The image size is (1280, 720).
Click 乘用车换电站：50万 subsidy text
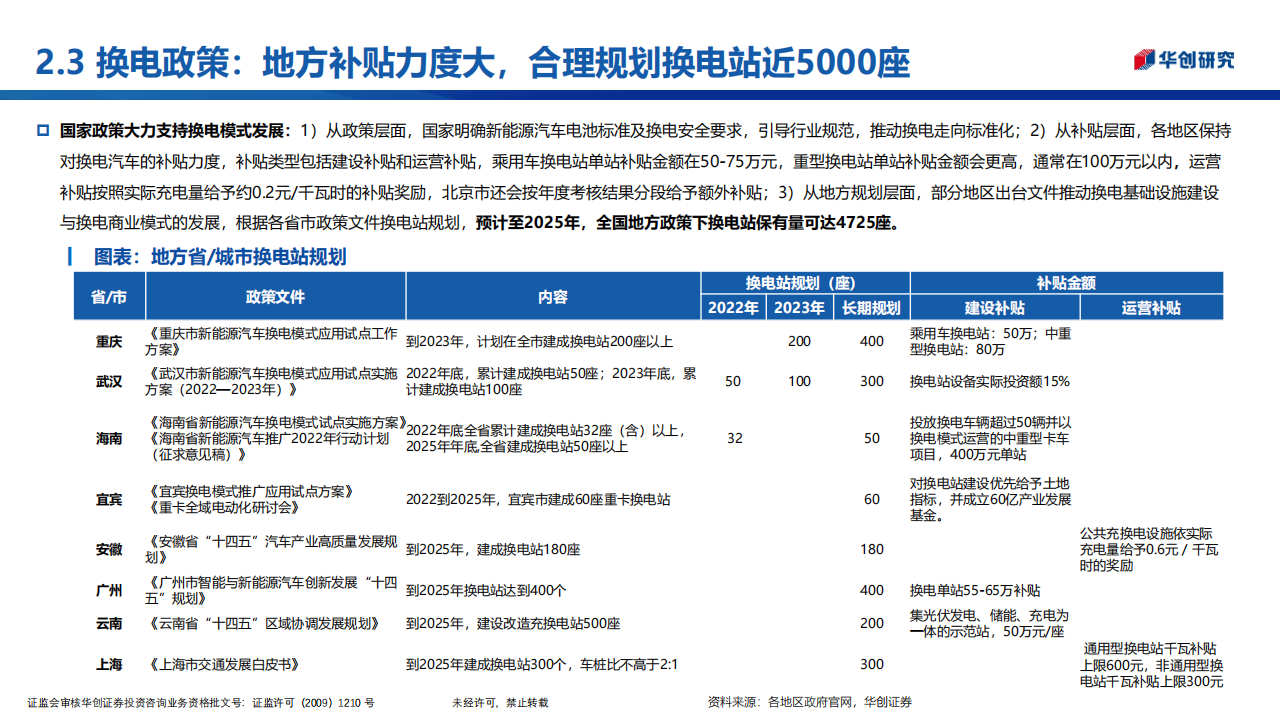pos(990,341)
